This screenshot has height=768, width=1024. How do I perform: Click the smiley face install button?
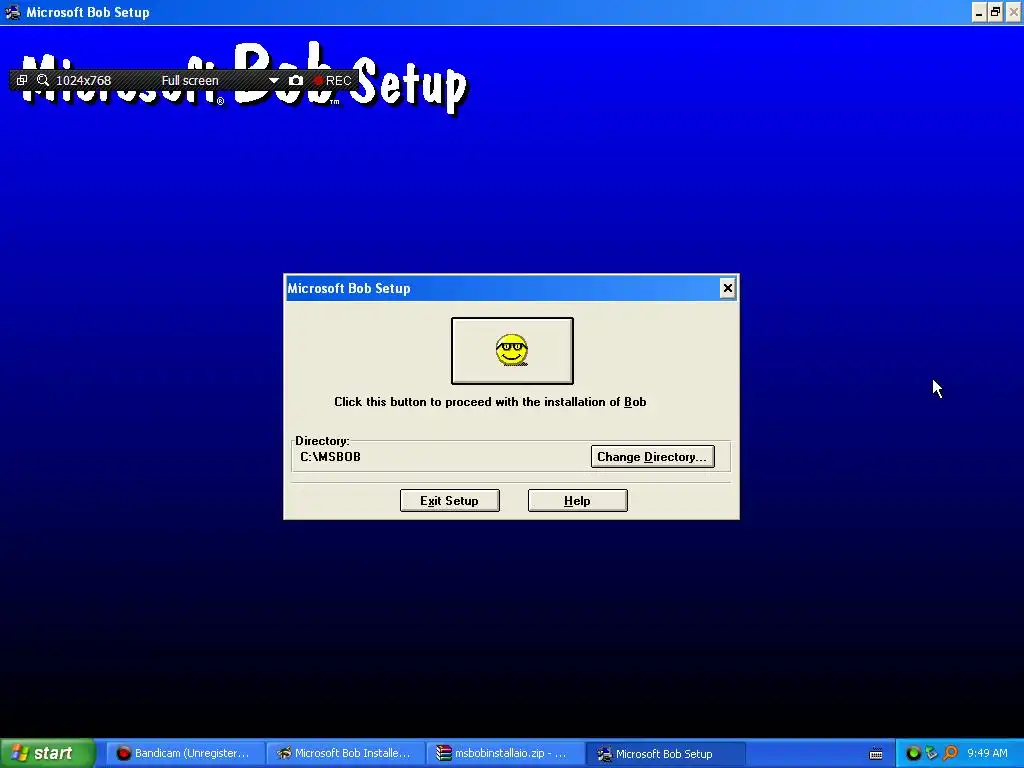point(512,351)
